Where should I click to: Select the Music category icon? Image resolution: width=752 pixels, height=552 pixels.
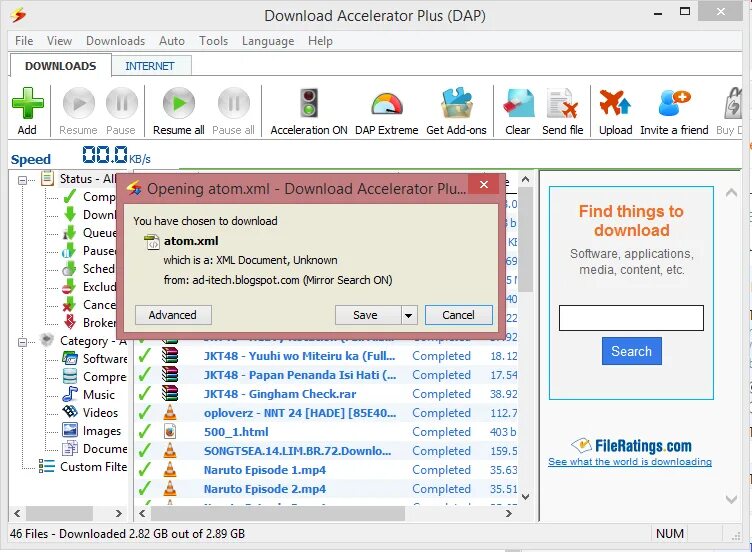click(70, 395)
